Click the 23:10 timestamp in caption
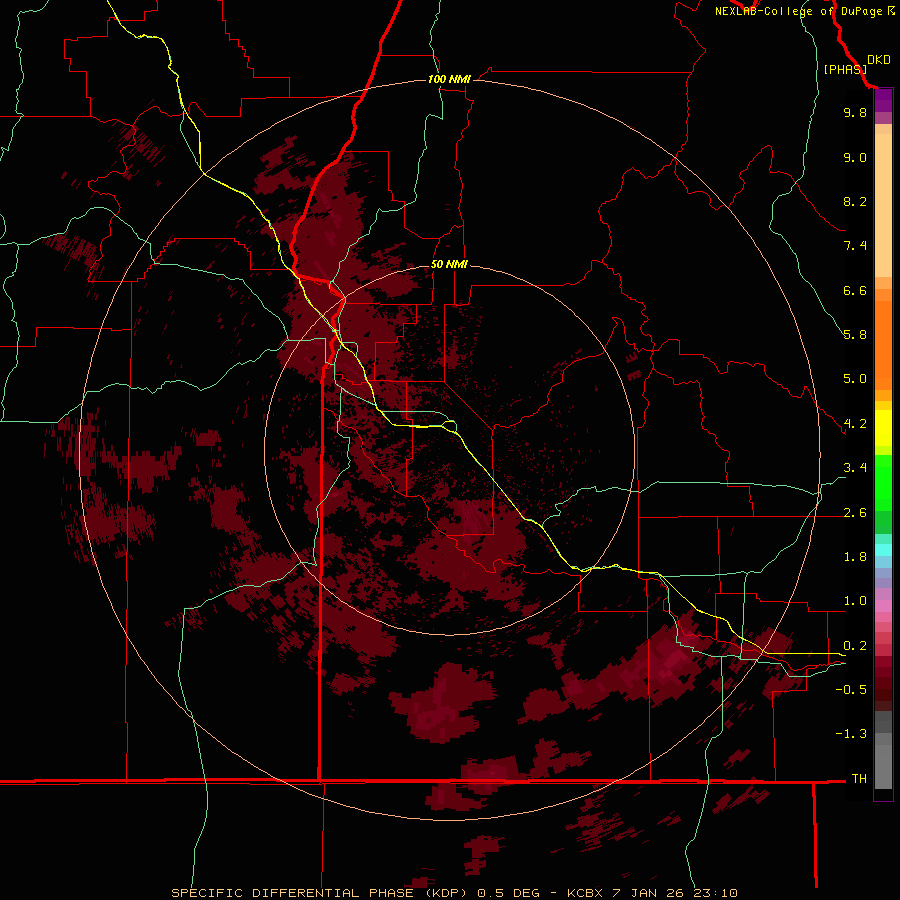 point(714,893)
